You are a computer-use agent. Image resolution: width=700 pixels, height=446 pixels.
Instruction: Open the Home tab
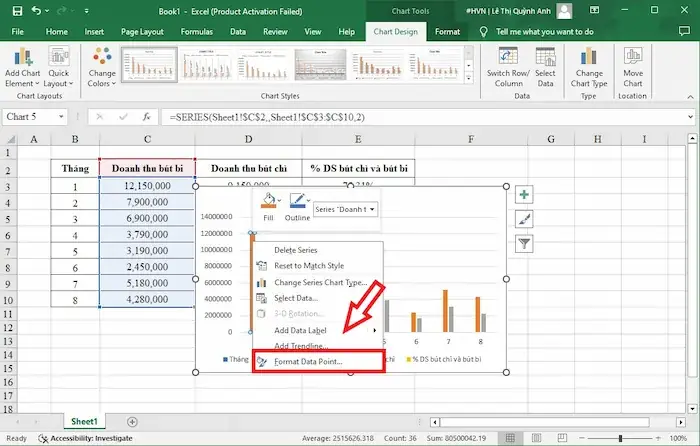pyautogui.click(x=57, y=32)
